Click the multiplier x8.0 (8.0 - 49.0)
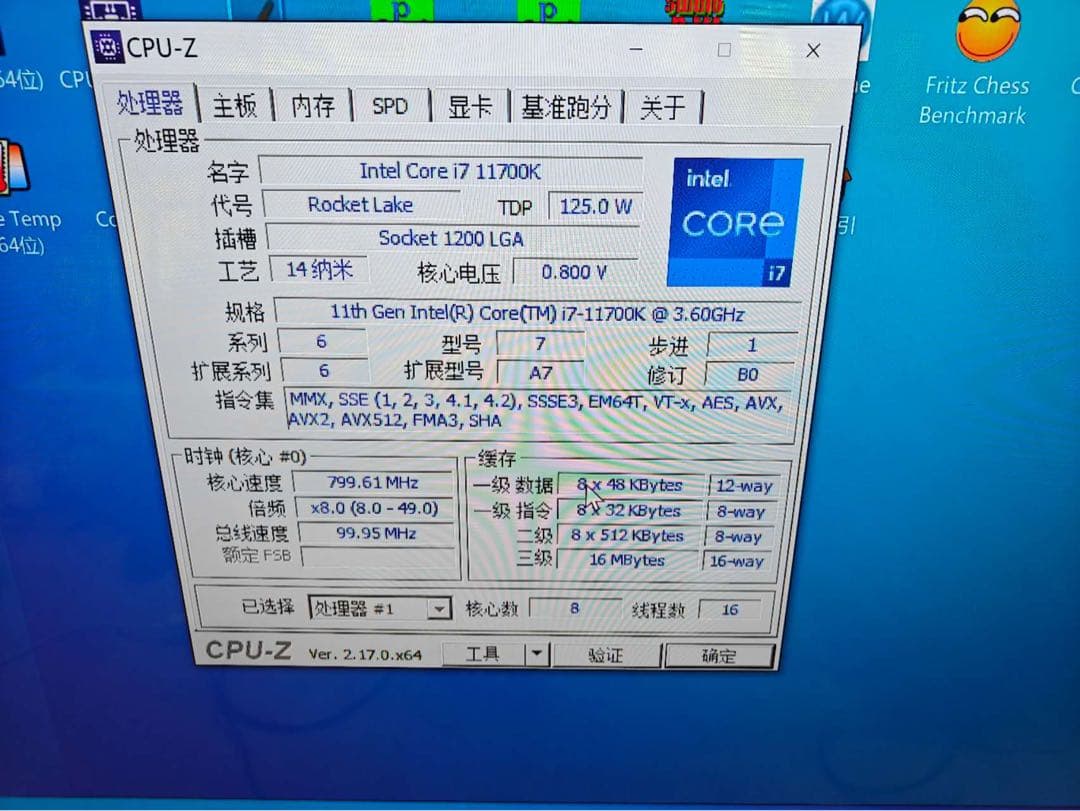 [x=374, y=508]
